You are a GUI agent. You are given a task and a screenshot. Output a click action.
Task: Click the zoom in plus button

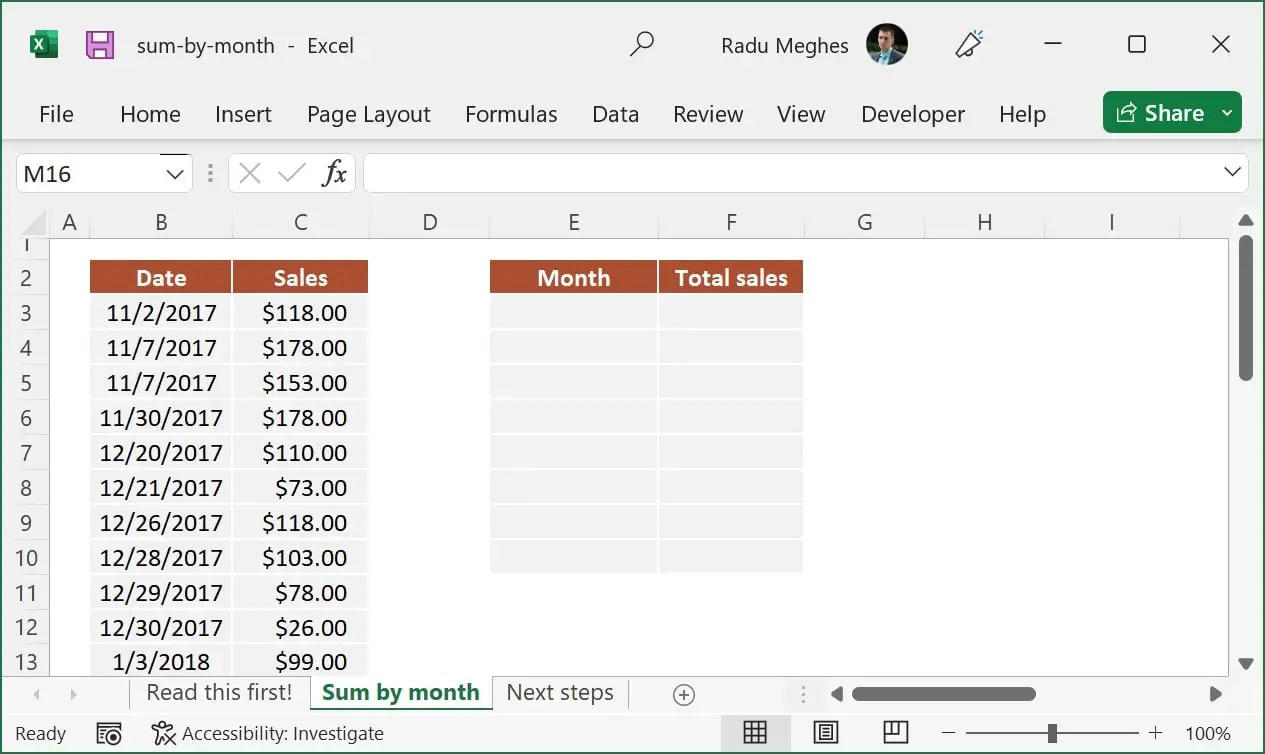tap(1155, 733)
